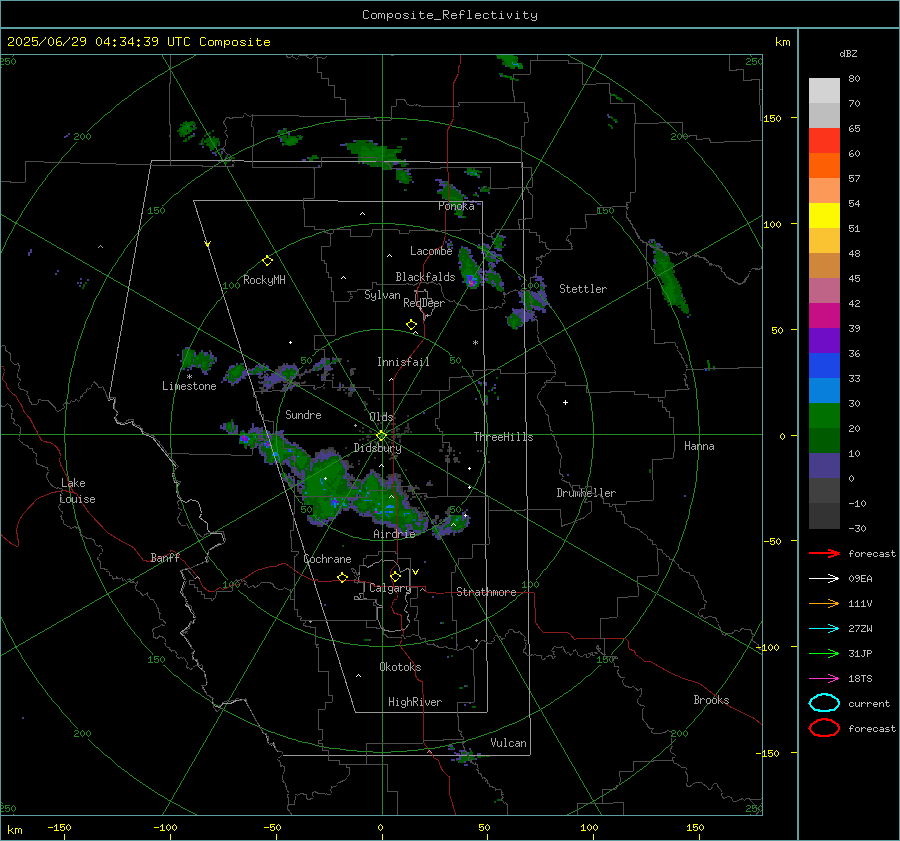This screenshot has width=900, height=841.
Task: Click the Cochrane label
Action: (327, 559)
